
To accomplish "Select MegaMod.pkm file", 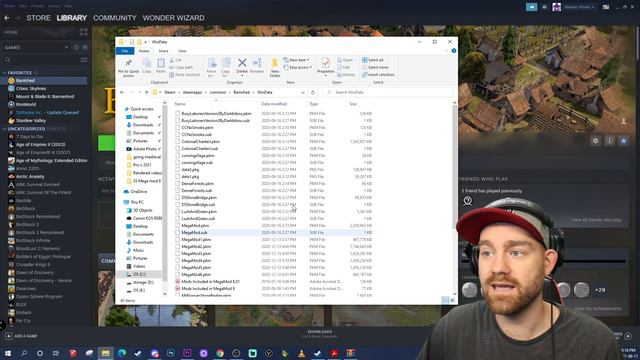I will (x=195, y=225).
